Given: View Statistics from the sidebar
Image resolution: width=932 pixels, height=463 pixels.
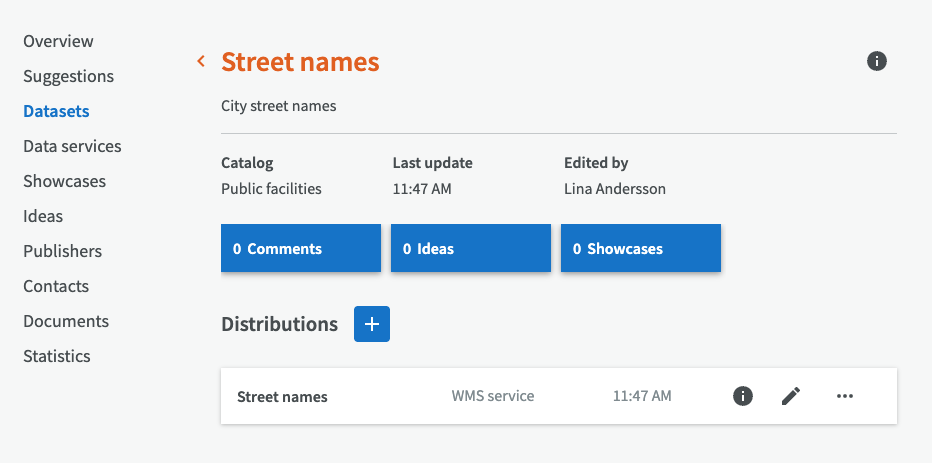Looking at the screenshot, I should [57, 356].
